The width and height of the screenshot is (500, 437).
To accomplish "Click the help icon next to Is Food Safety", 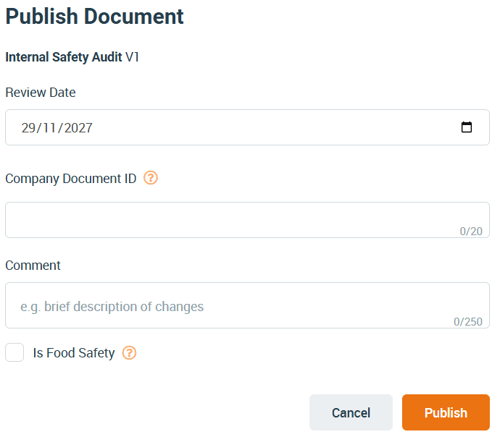I will pyautogui.click(x=129, y=353).
